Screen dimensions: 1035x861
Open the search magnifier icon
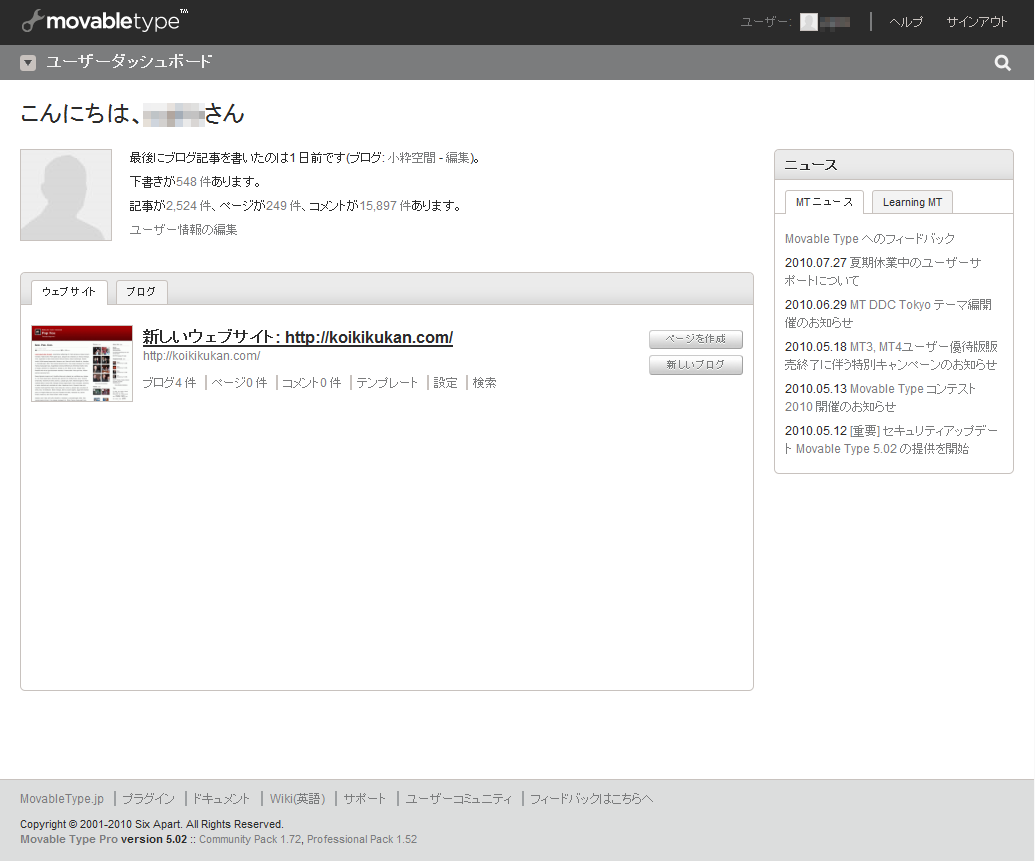[1003, 63]
